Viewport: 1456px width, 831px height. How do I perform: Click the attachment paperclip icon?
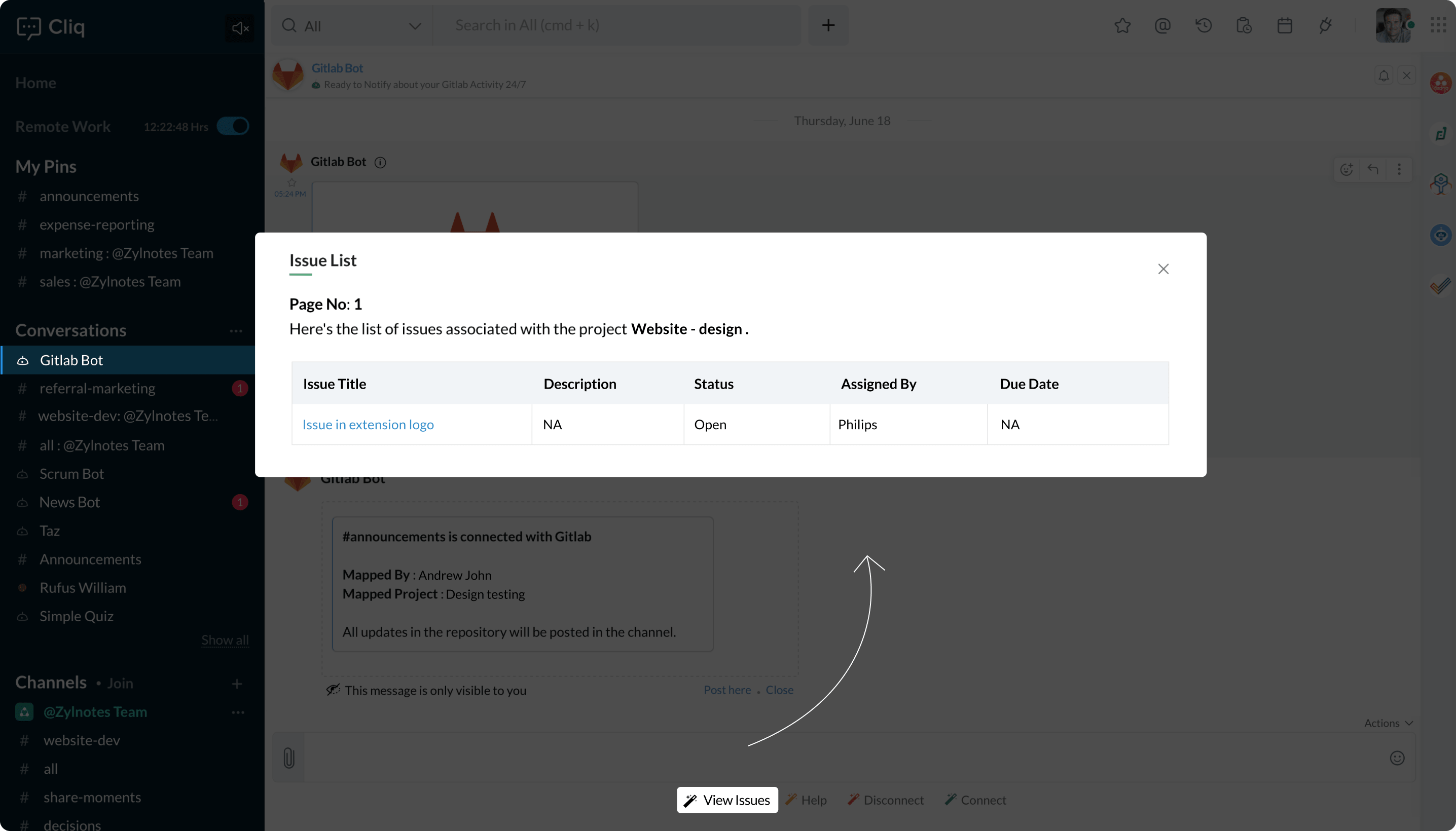point(289,758)
